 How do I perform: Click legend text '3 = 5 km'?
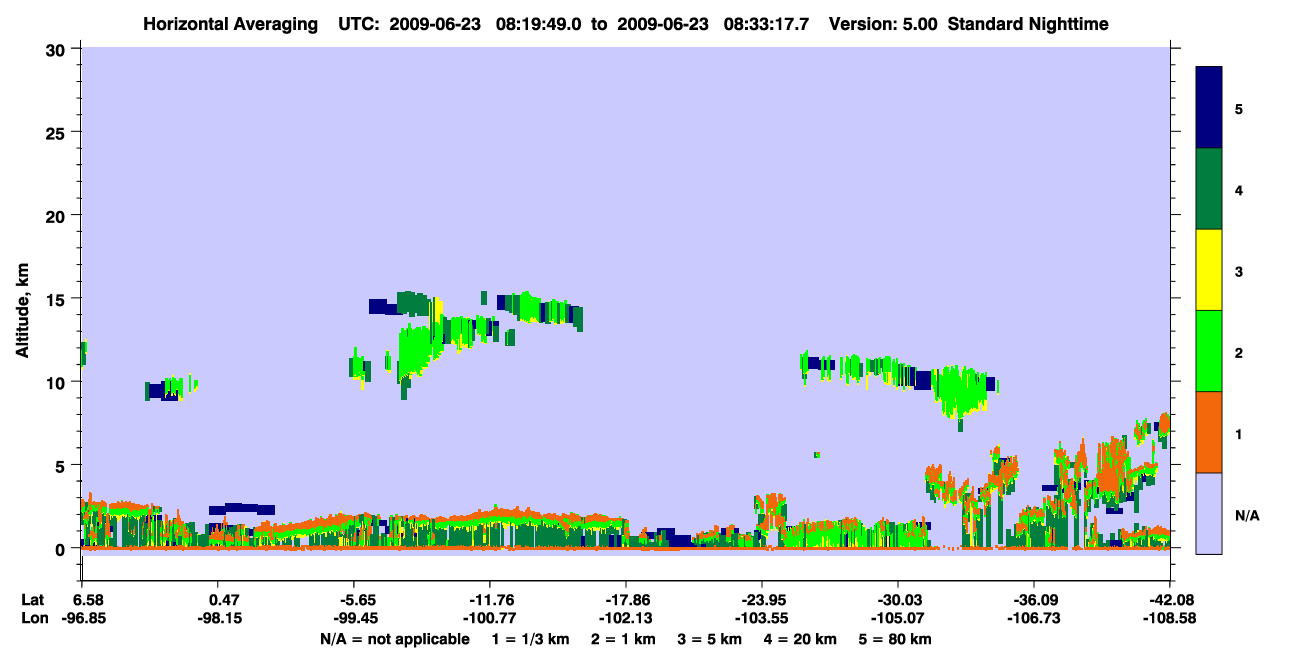(709, 638)
